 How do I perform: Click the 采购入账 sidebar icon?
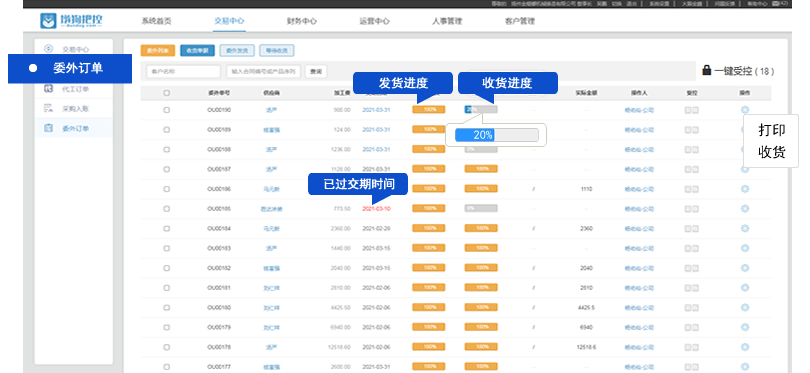tap(49, 108)
